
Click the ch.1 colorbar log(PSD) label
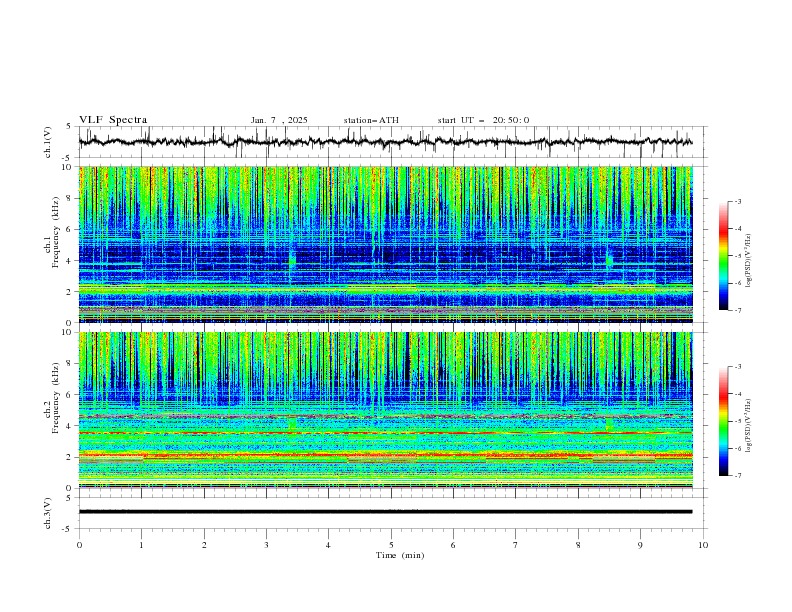[749, 261]
